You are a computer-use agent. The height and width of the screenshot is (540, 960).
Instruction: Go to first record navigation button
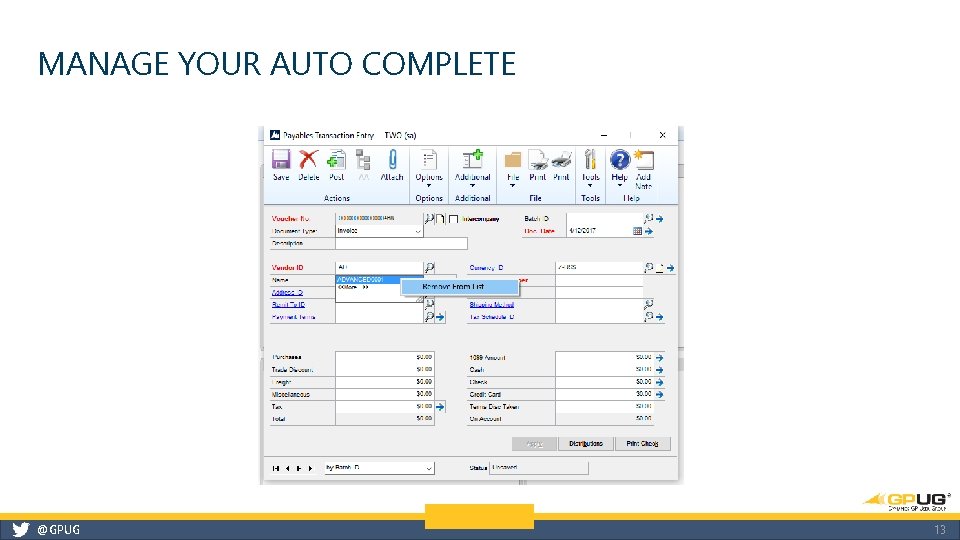276,468
